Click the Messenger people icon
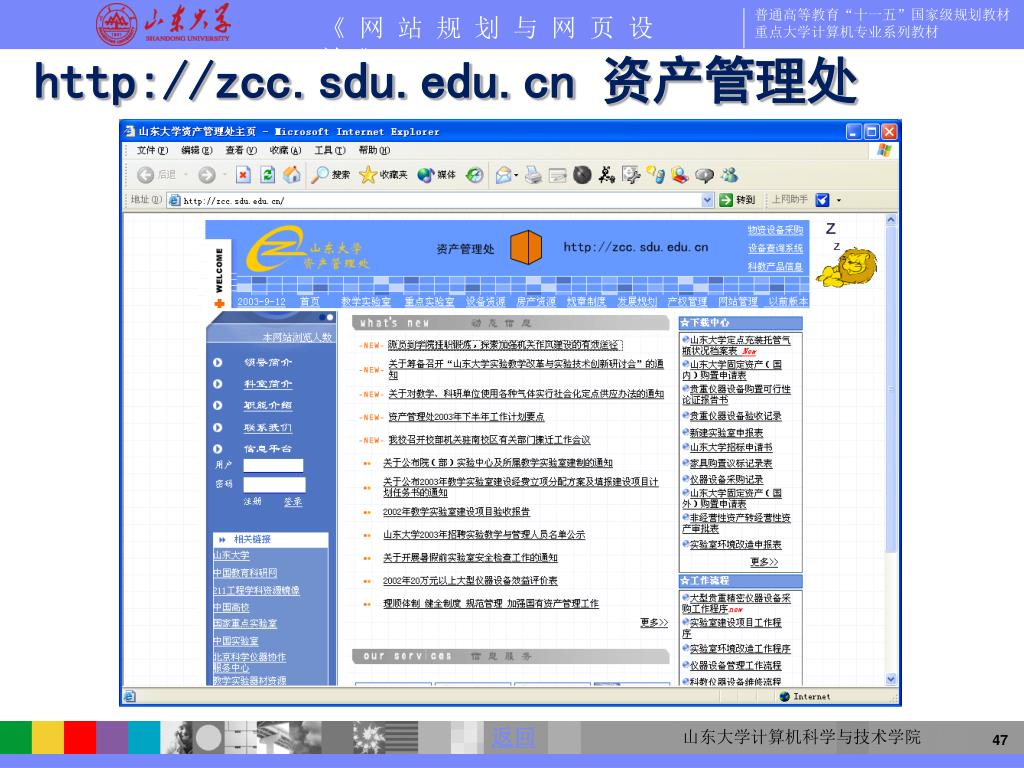1024x768 pixels. pos(729,175)
